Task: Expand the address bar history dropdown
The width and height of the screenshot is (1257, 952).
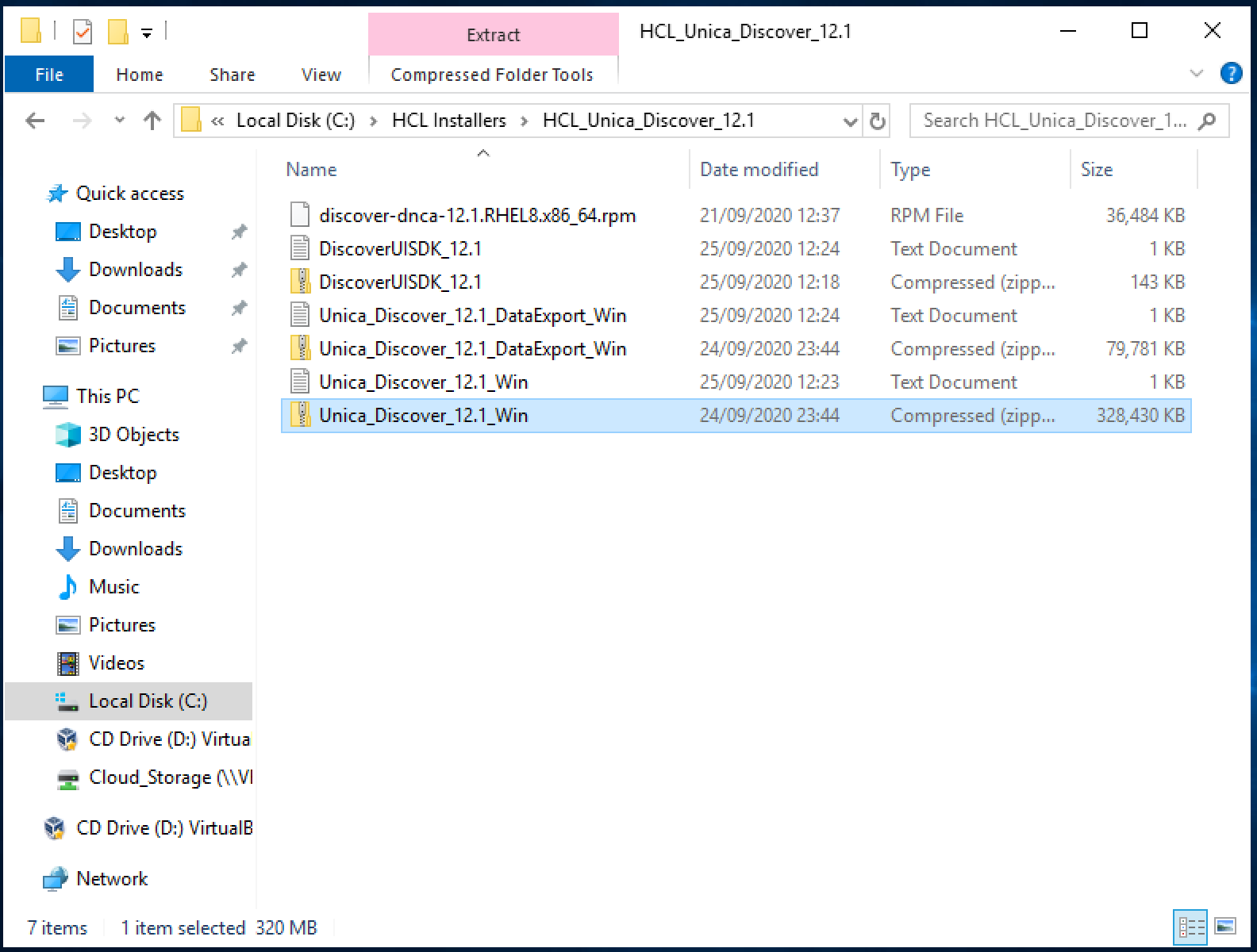Action: pos(850,121)
